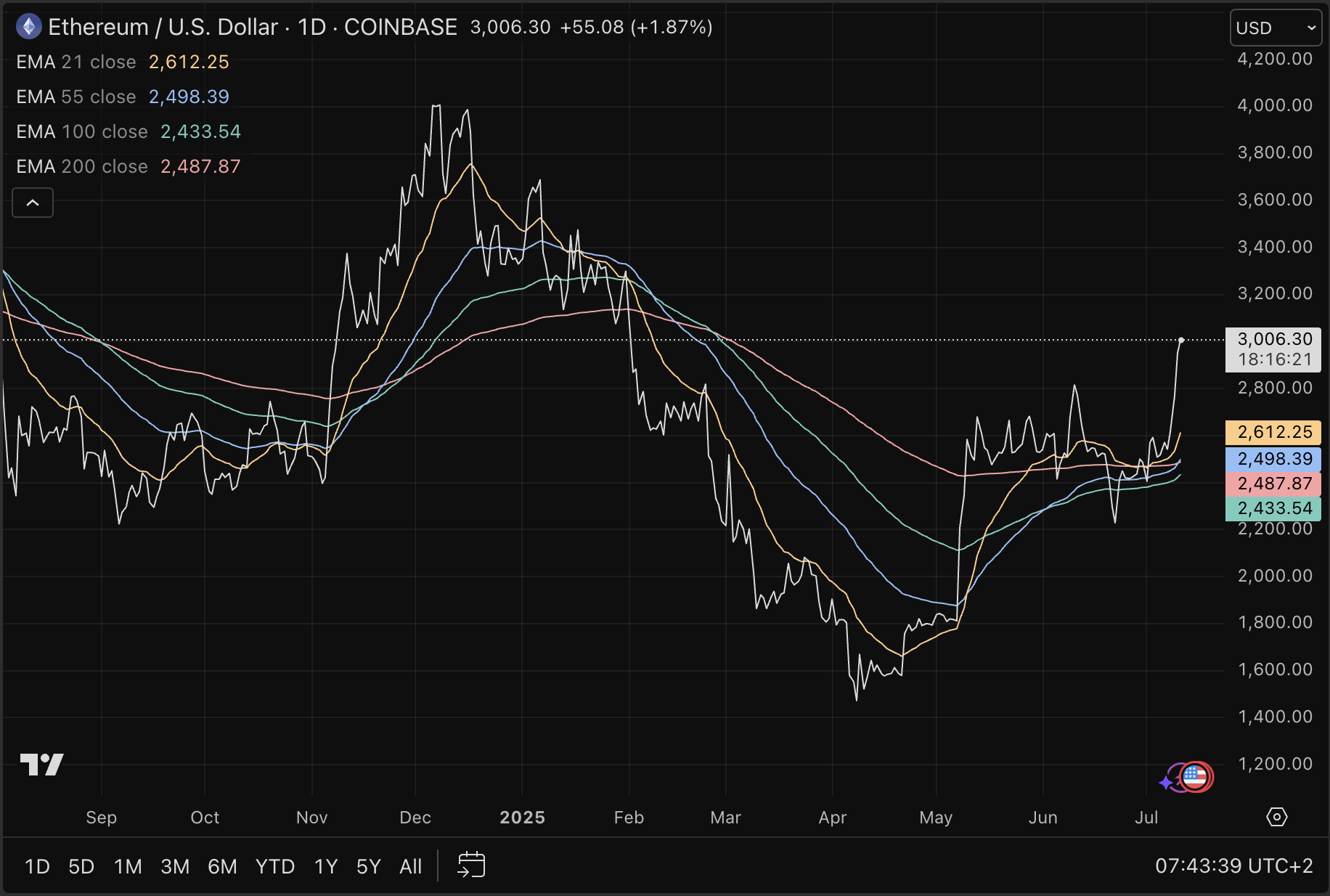Click the current price label 3,006.30 on axis
This screenshot has height=896, width=1330.
coord(1273,340)
